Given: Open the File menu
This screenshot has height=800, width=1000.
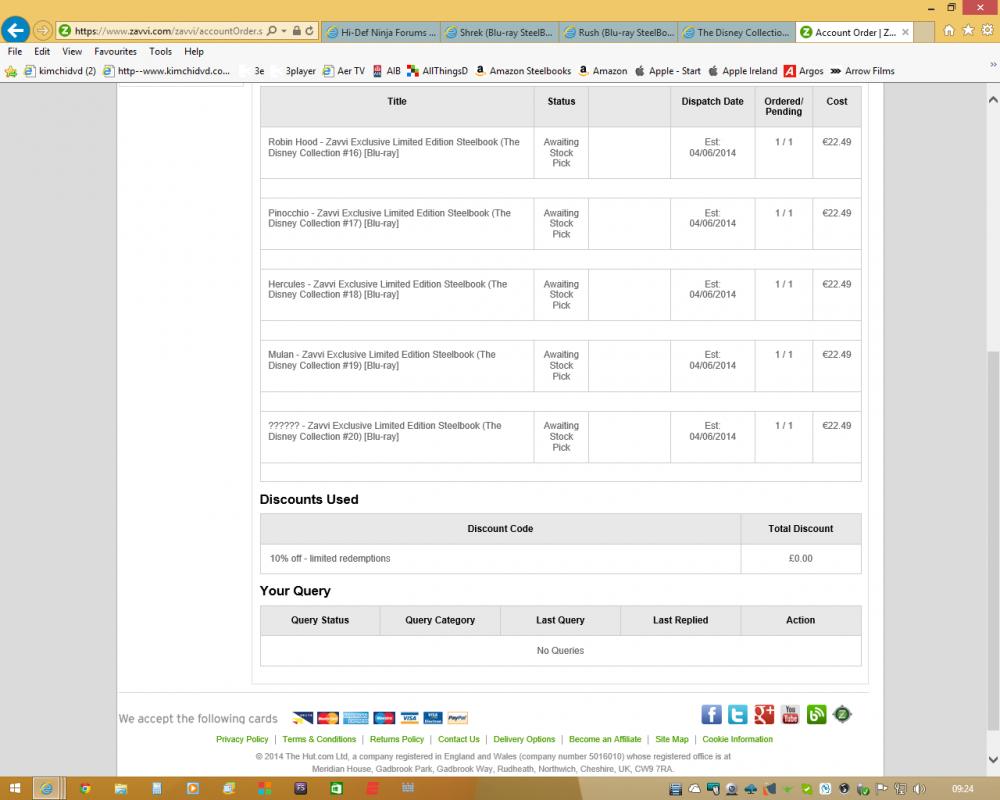Looking at the screenshot, I should coord(15,52).
